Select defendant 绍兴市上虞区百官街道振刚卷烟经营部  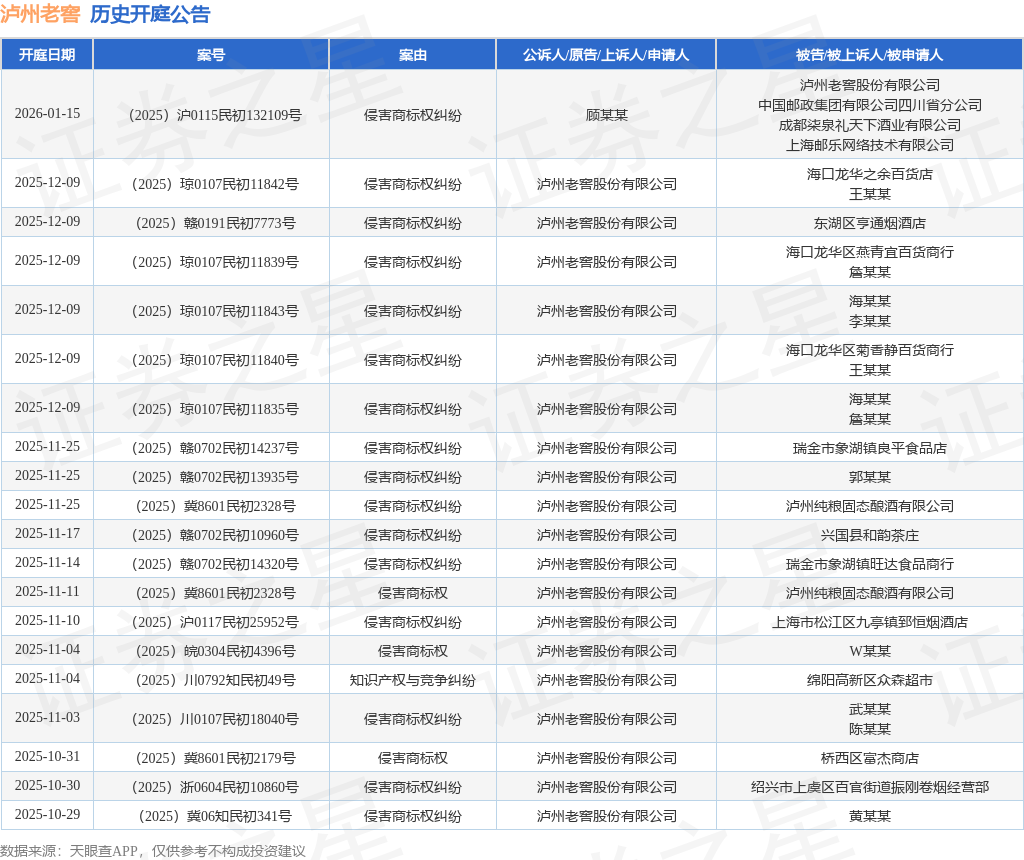(x=870, y=788)
